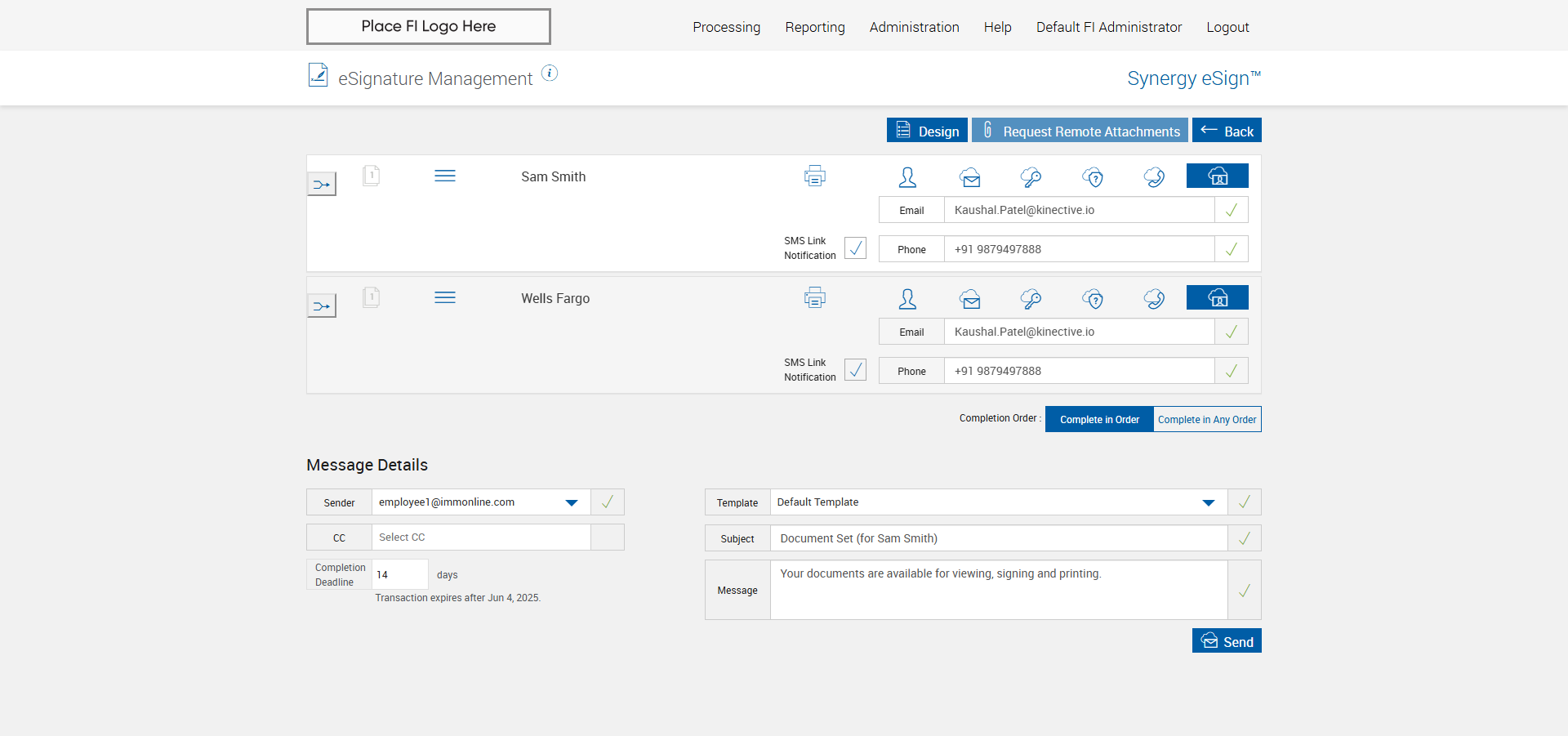Click the Send button
The height and width of the screenshot is (736, 1568).
click(x=1227, y=641)
